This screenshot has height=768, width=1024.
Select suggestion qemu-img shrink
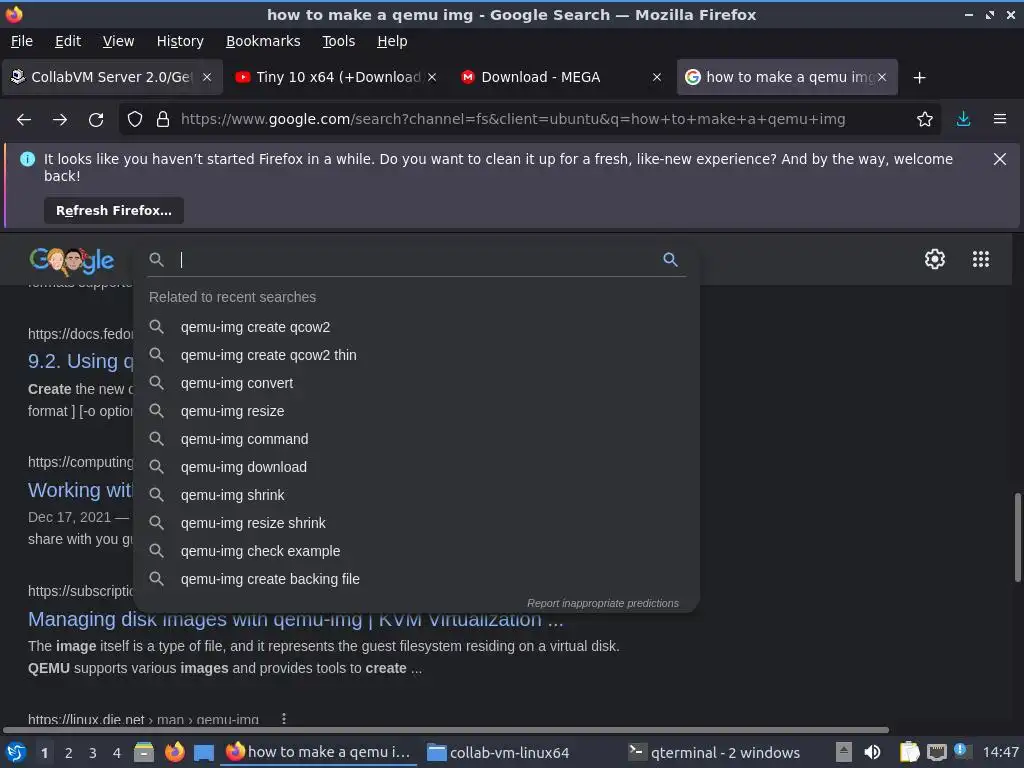click(416, 495)
